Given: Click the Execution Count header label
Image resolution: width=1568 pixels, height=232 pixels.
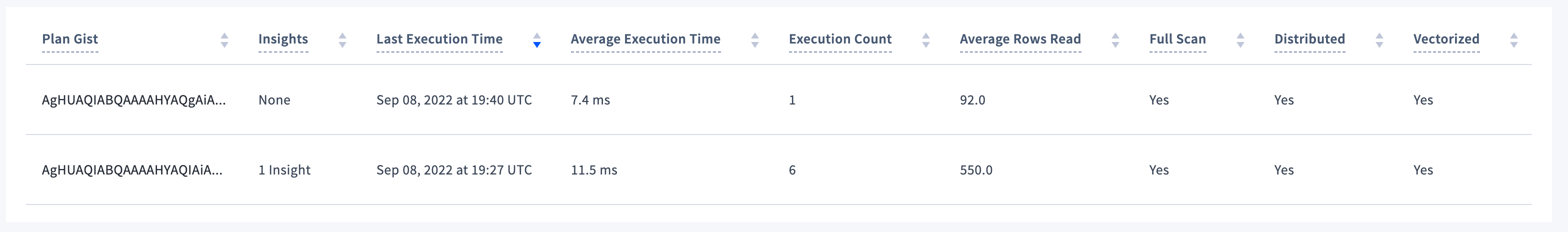Looking at the screenshot, I should coord(840,39).
